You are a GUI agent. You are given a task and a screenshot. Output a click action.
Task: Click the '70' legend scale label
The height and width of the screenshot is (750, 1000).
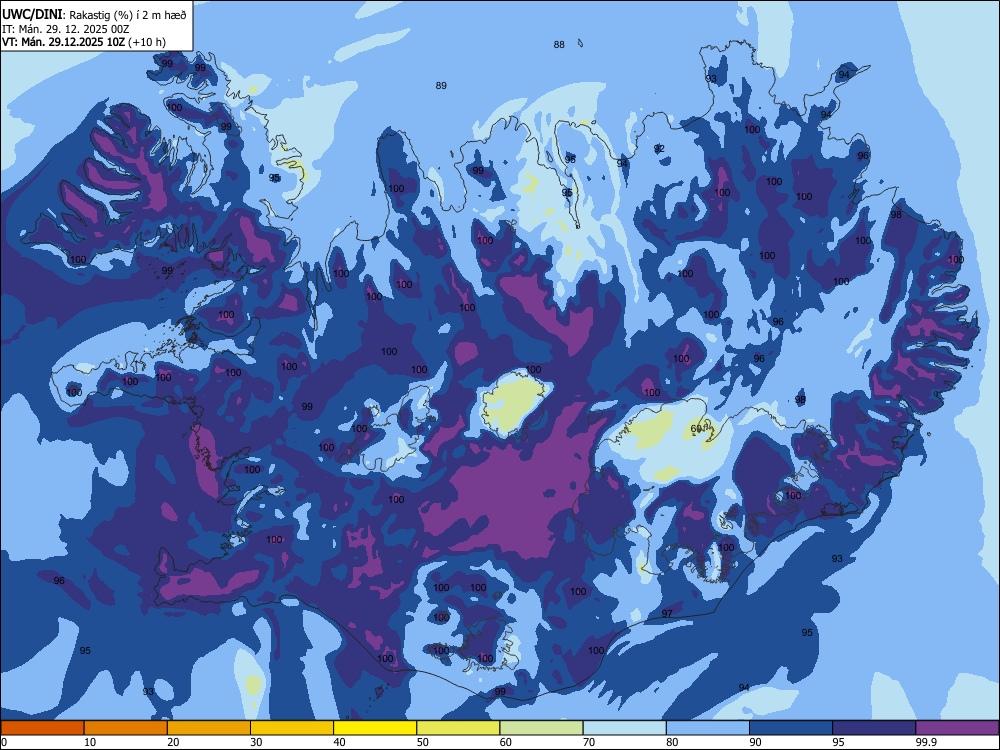(x=589, y=742)
